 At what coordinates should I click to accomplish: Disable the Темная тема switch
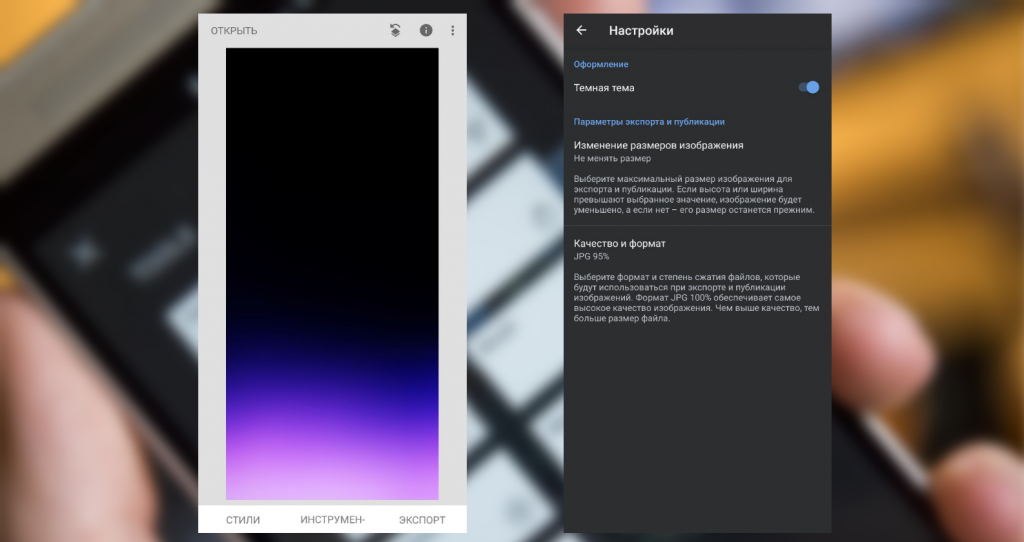(809, 88)
